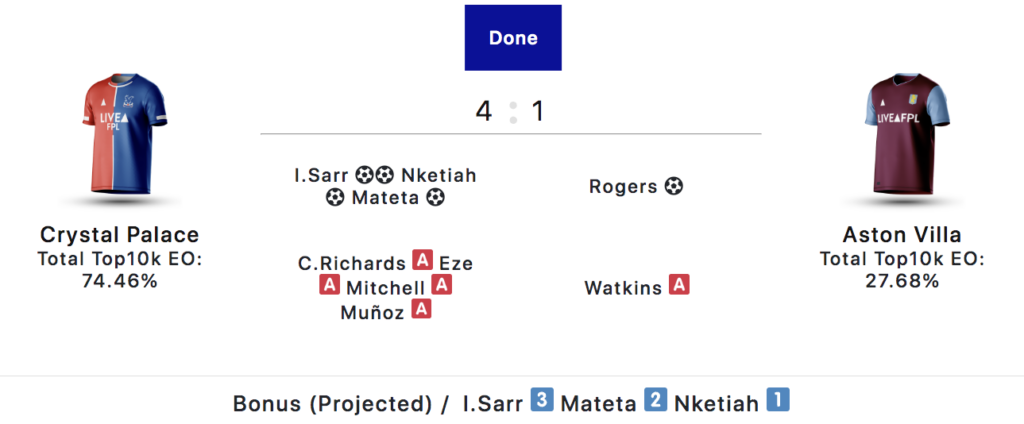Click the blue 2 bonus badge for Mateta
Viewport: 1024px width, 424px height.
coord(656,401)
